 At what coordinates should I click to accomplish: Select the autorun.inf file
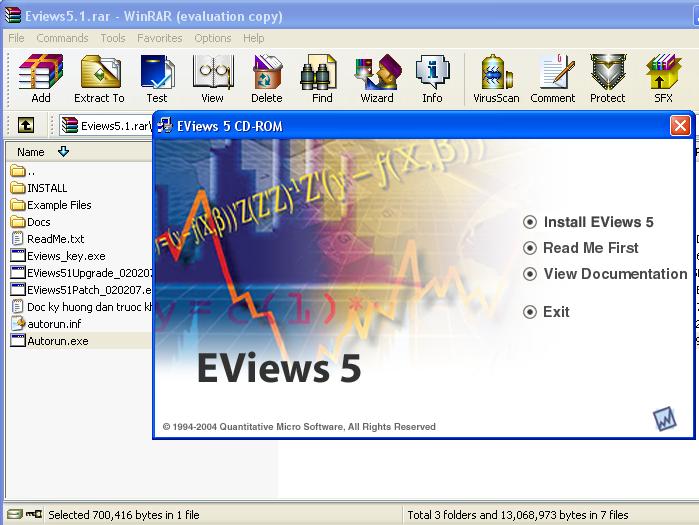pos(45,324)
